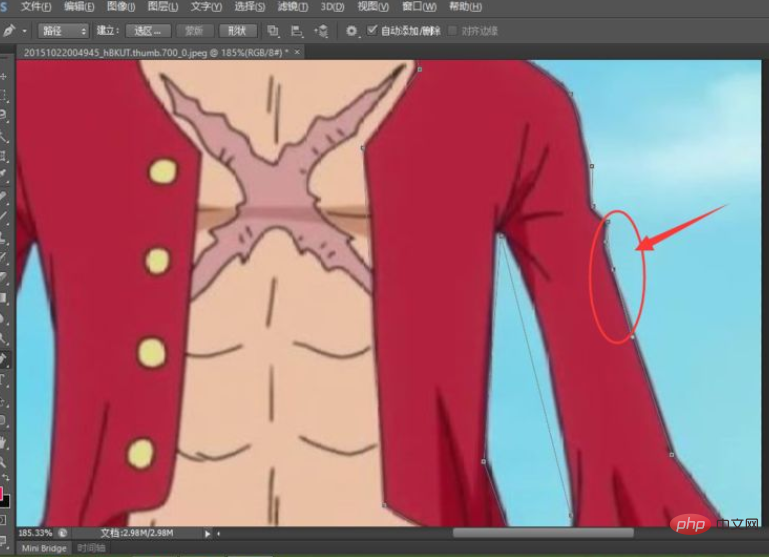Open the 选择(S) menu
Image resolution: width=769 pixels, height=557 pixels.
coord(250,7)
